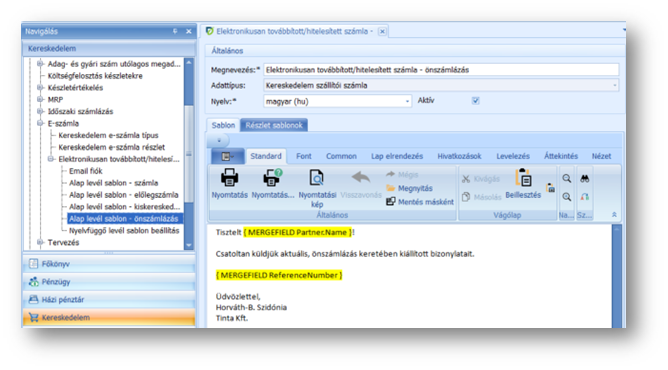Open file with the Megnyitás folder icon
The height and width of the screenshot is (370, 668).
[x=391, y=188]
